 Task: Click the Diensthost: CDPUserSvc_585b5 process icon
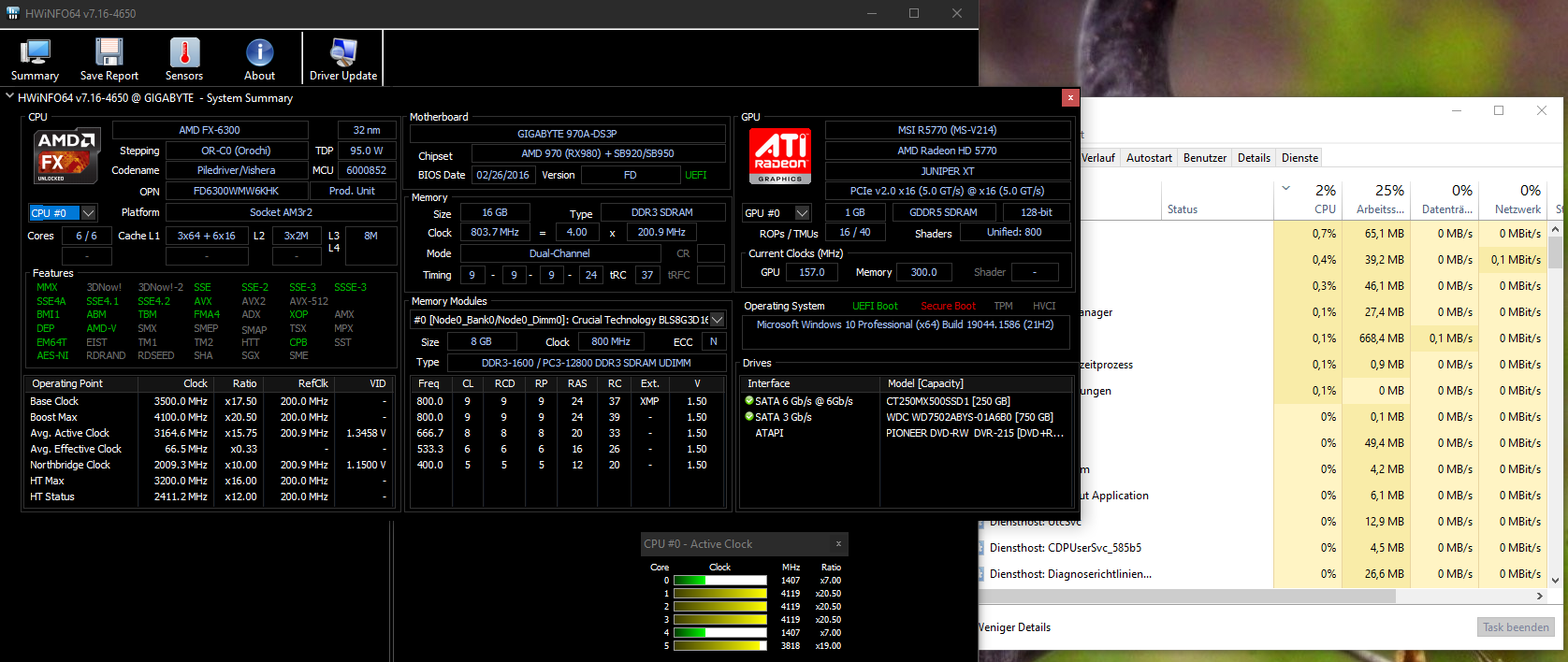[981, 548]
